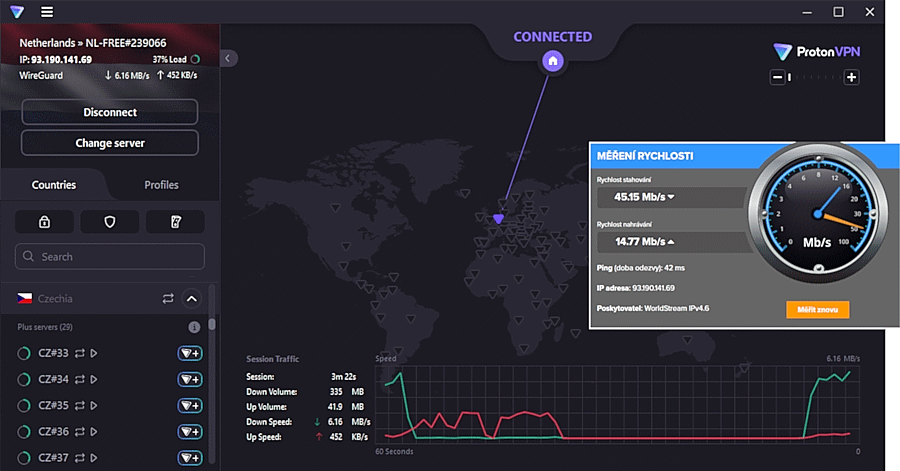Open the hamburger menu
Image resolution: width=900 pixels, height=471 pixels.
pyautogui.click(x=47, y=12)
